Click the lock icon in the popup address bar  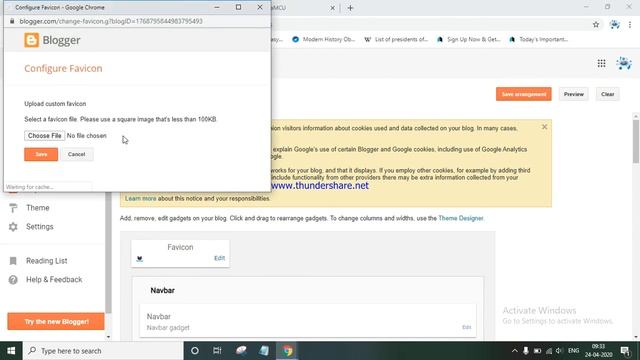click(x=12, y=21)
